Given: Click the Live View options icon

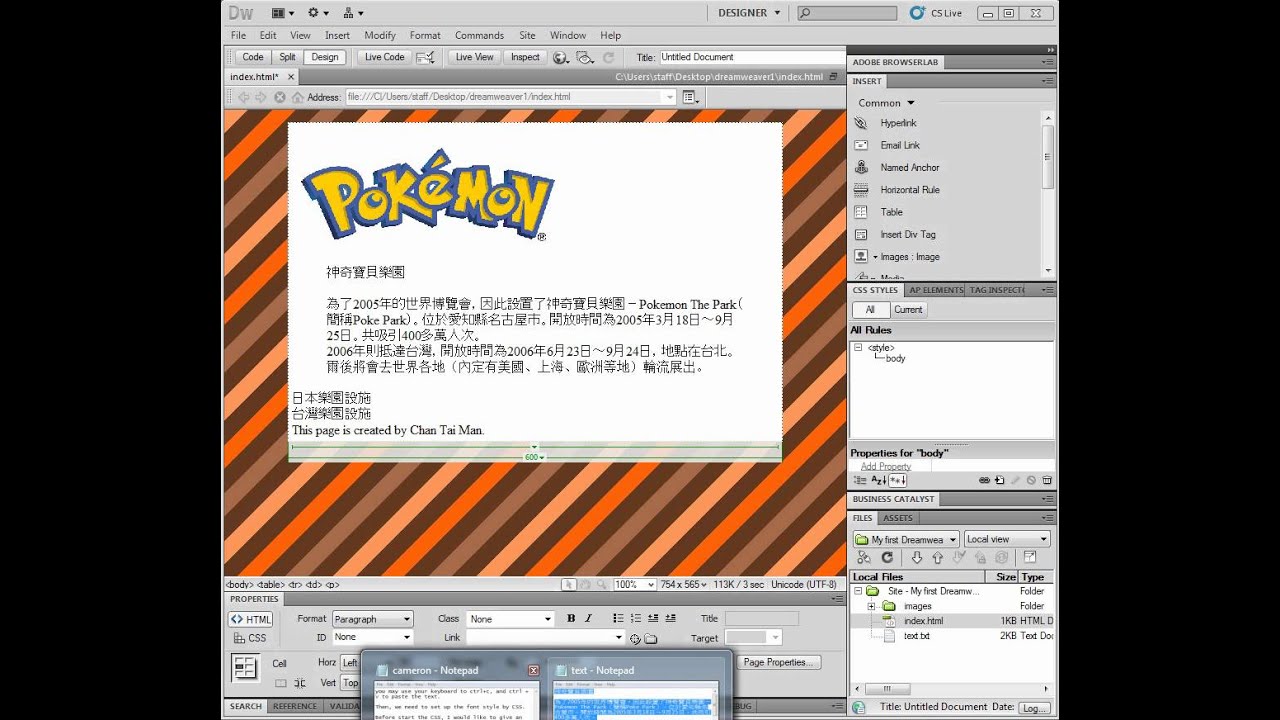Looking at the screenshot, I should 690,97.
